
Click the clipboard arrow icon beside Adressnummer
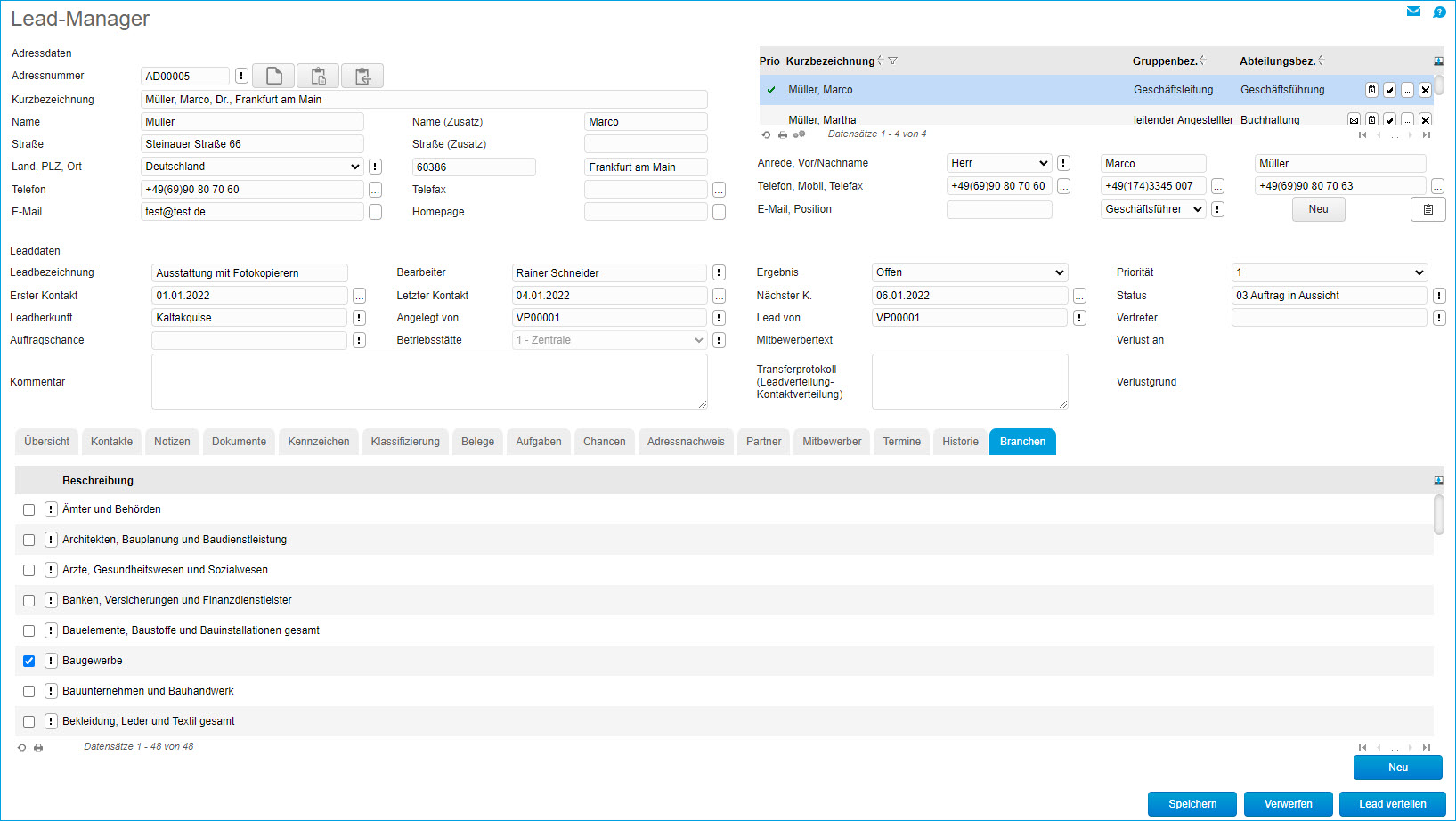click(362, 76)
